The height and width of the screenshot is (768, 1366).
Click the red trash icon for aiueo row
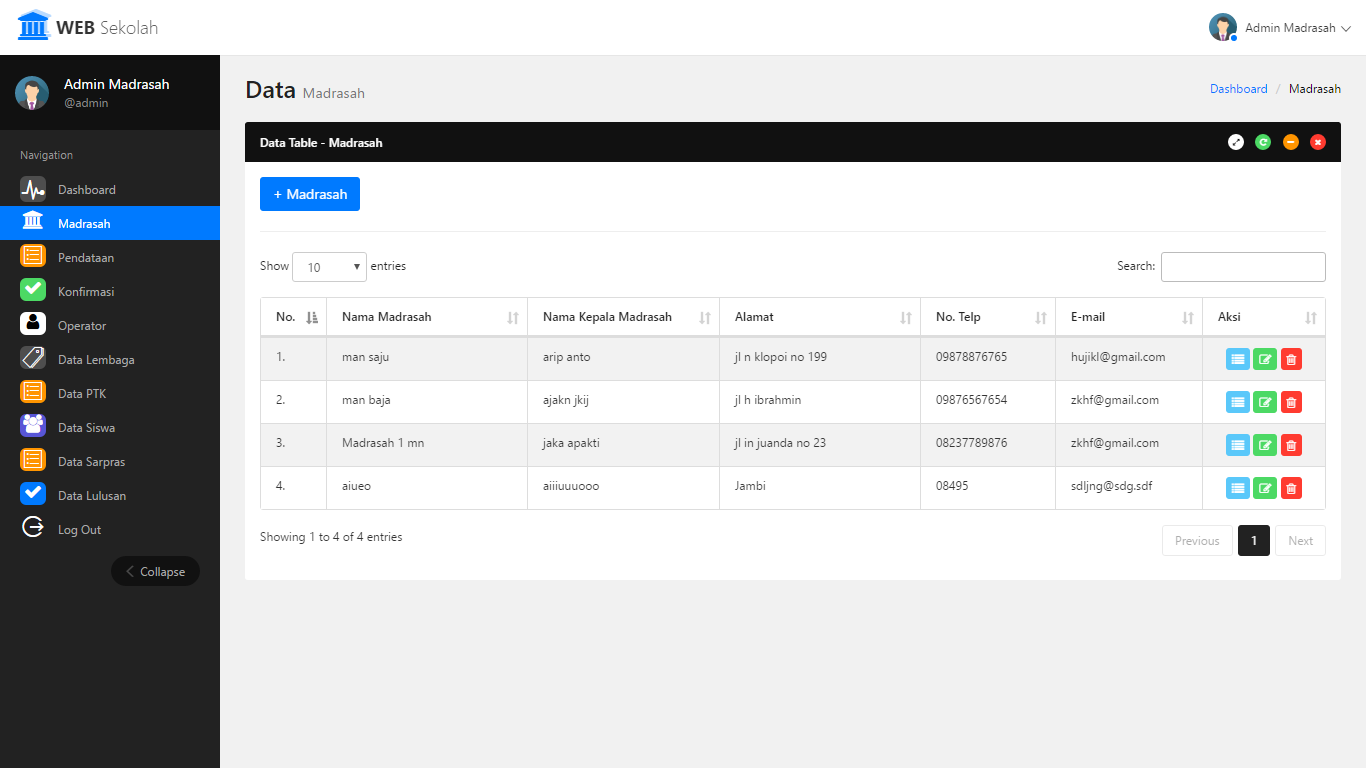(1291, 488)
